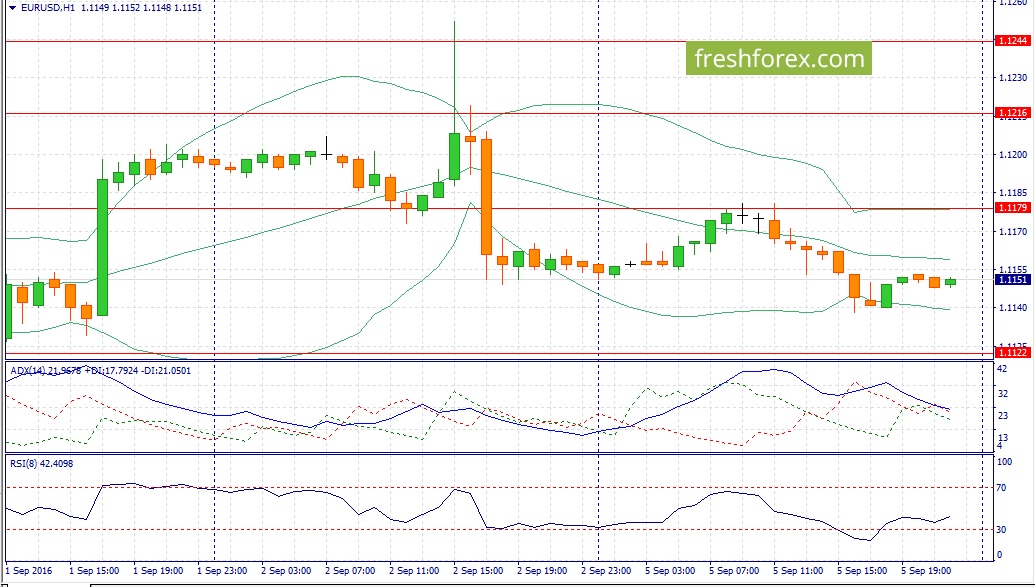Click the 5 Sep 19:00 time label
1035x587 pixels.
[926, 570]
